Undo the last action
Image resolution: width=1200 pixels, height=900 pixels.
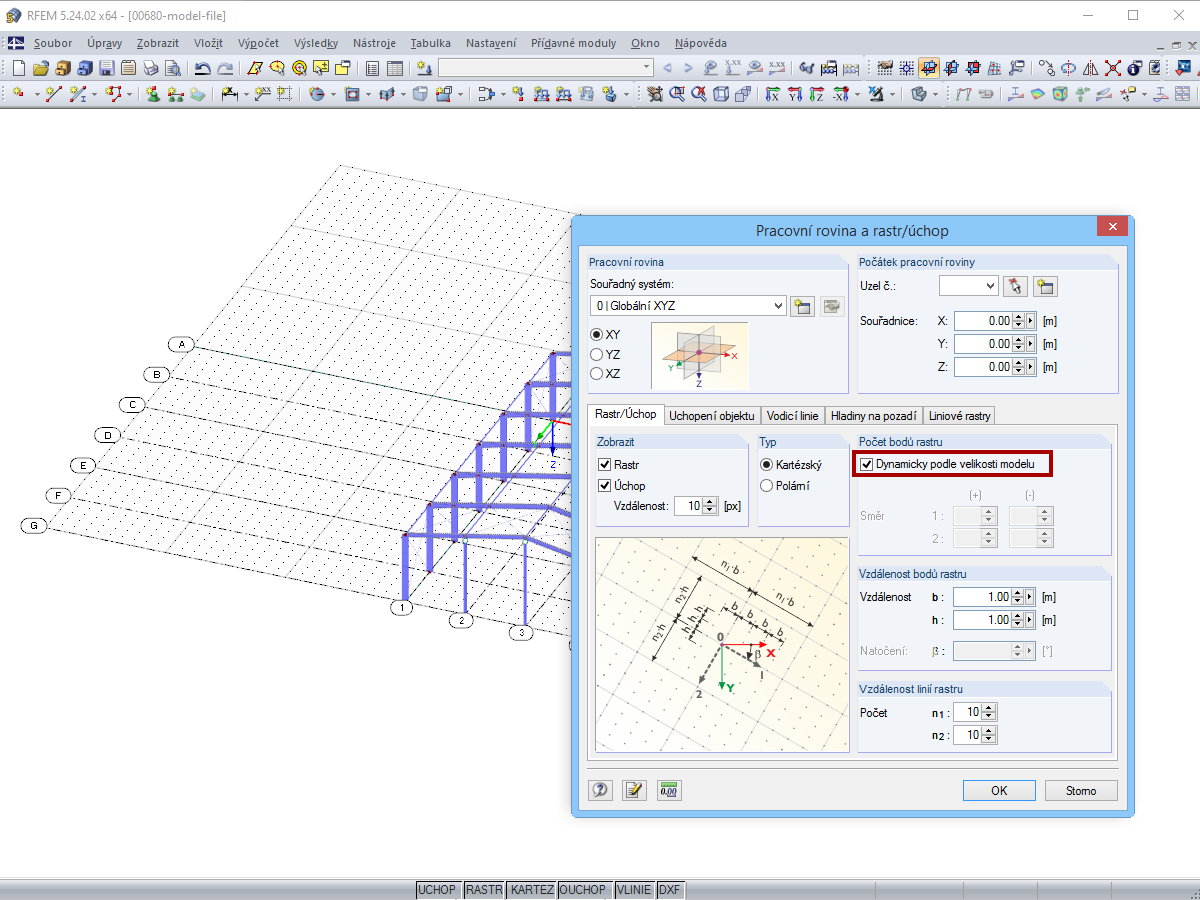point(202,68)
